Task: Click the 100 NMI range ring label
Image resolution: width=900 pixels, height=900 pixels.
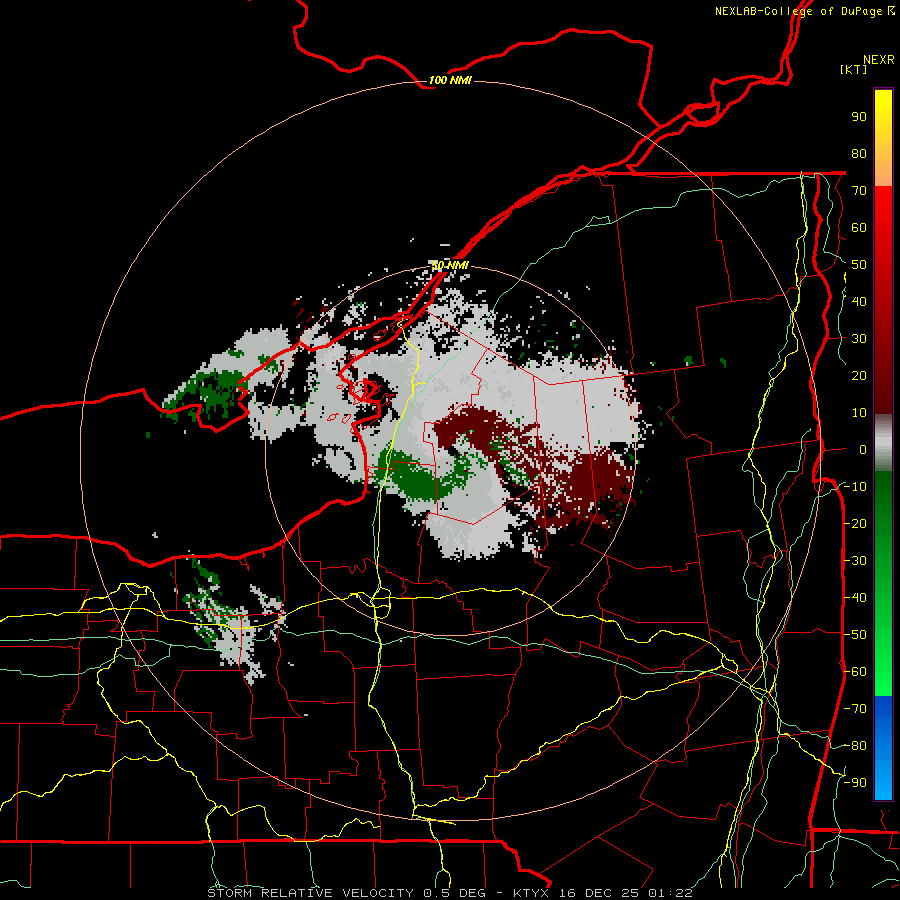Action: pyautogui.click(x=450, y=80)
